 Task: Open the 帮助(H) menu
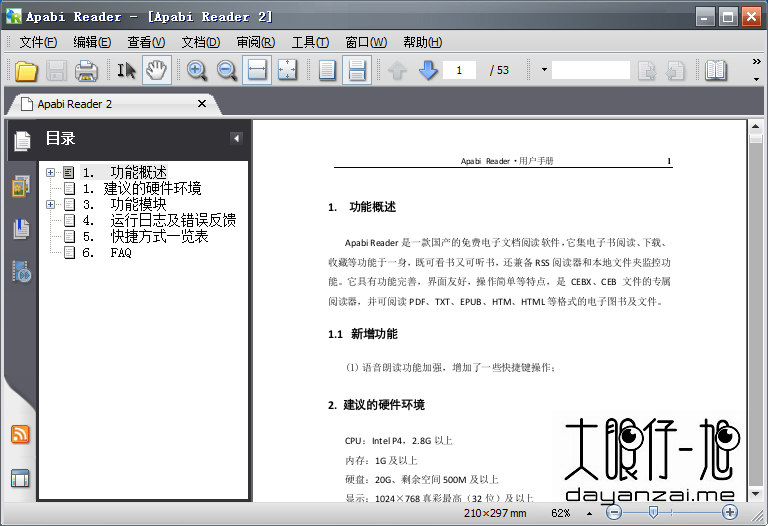coord(423,43)
